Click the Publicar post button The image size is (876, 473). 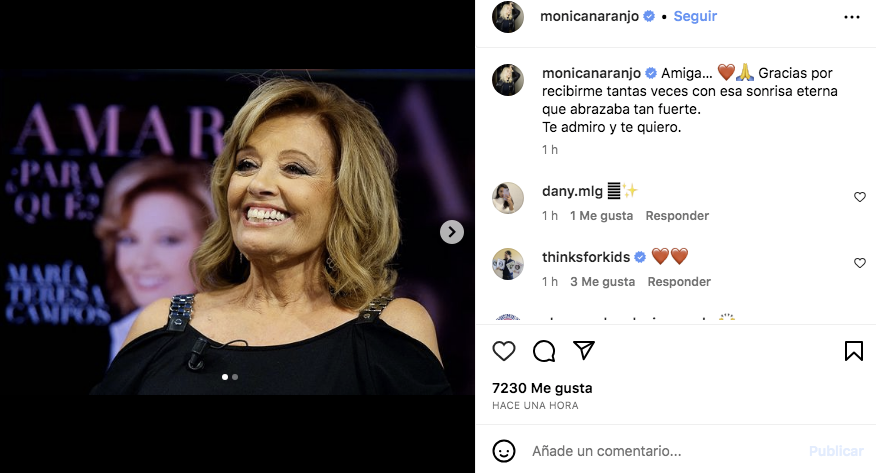pyautogui.click(x=836, y=451)
